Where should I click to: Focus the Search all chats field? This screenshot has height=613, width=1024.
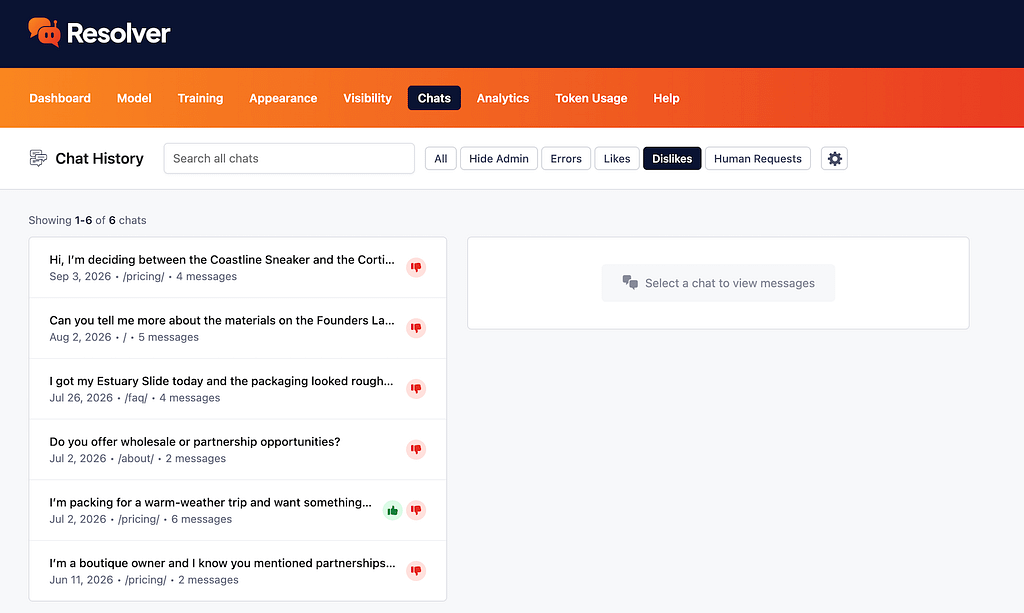(289, 159)
